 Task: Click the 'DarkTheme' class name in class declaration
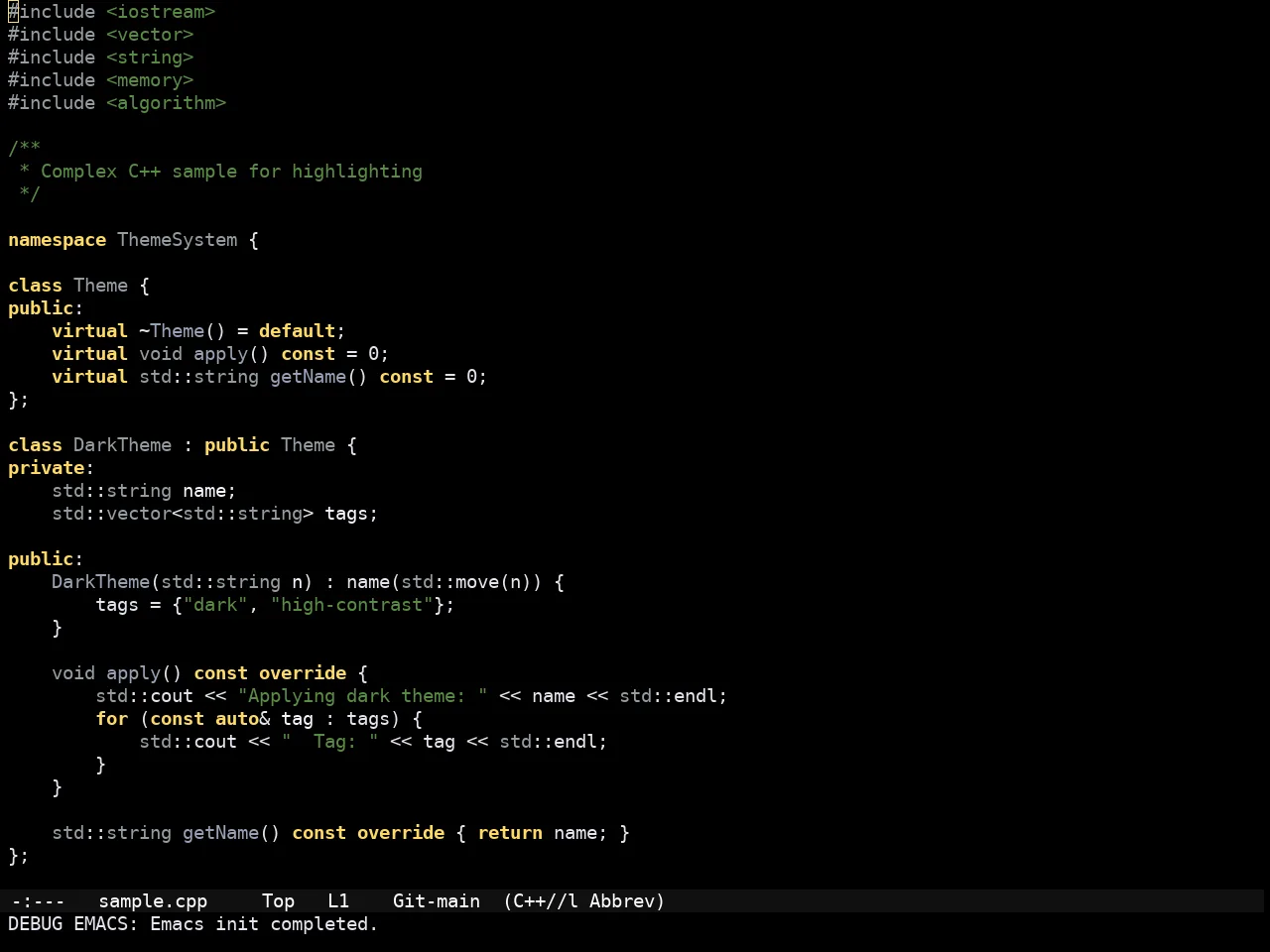(x=123, y=445)
